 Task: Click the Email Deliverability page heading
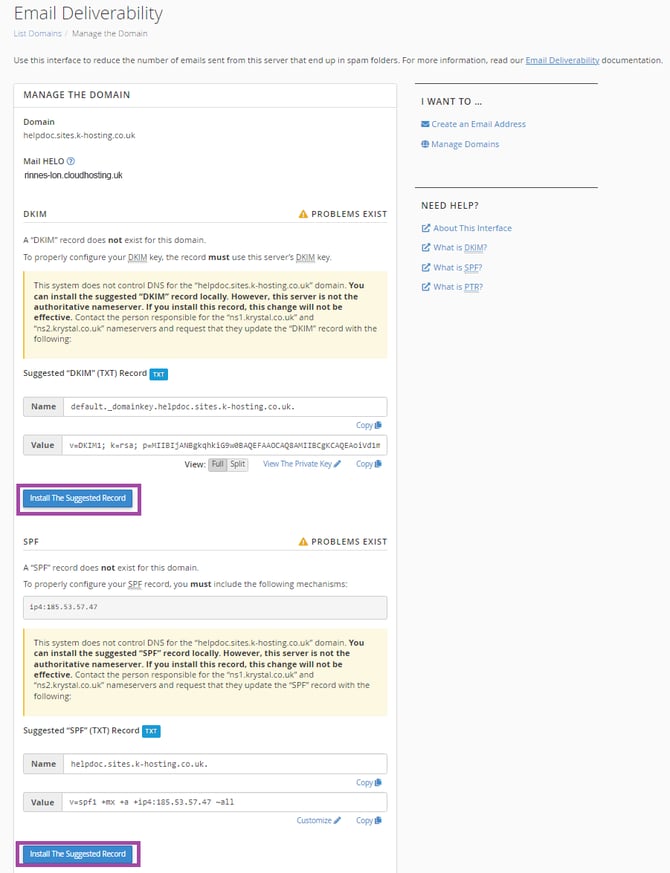[88, 13]
